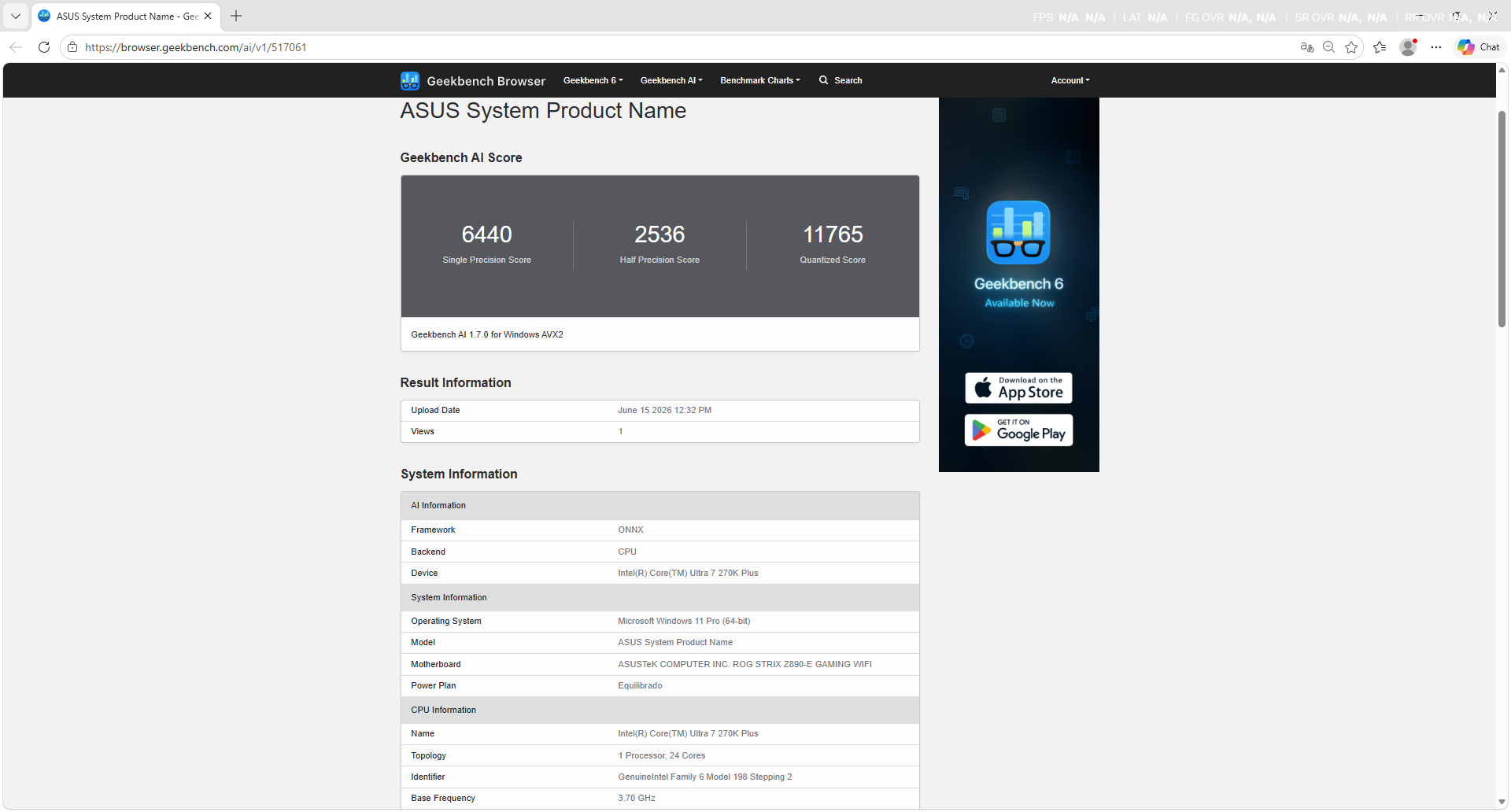Click the translate page icon
Image resolution: width=1511 pixels, height=812 pixels.
pyautogui.click(x=1307, y=47)
